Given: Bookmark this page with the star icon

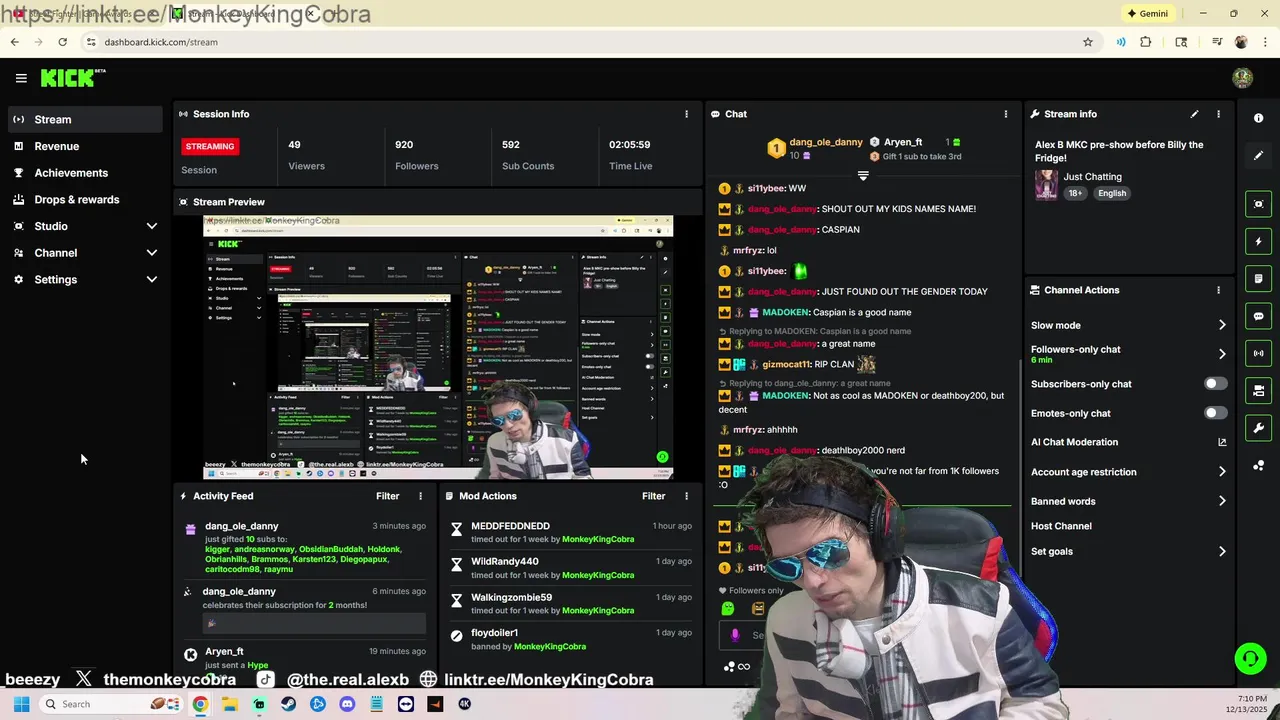Looking at the screenshot, I should click(1088, 42).
